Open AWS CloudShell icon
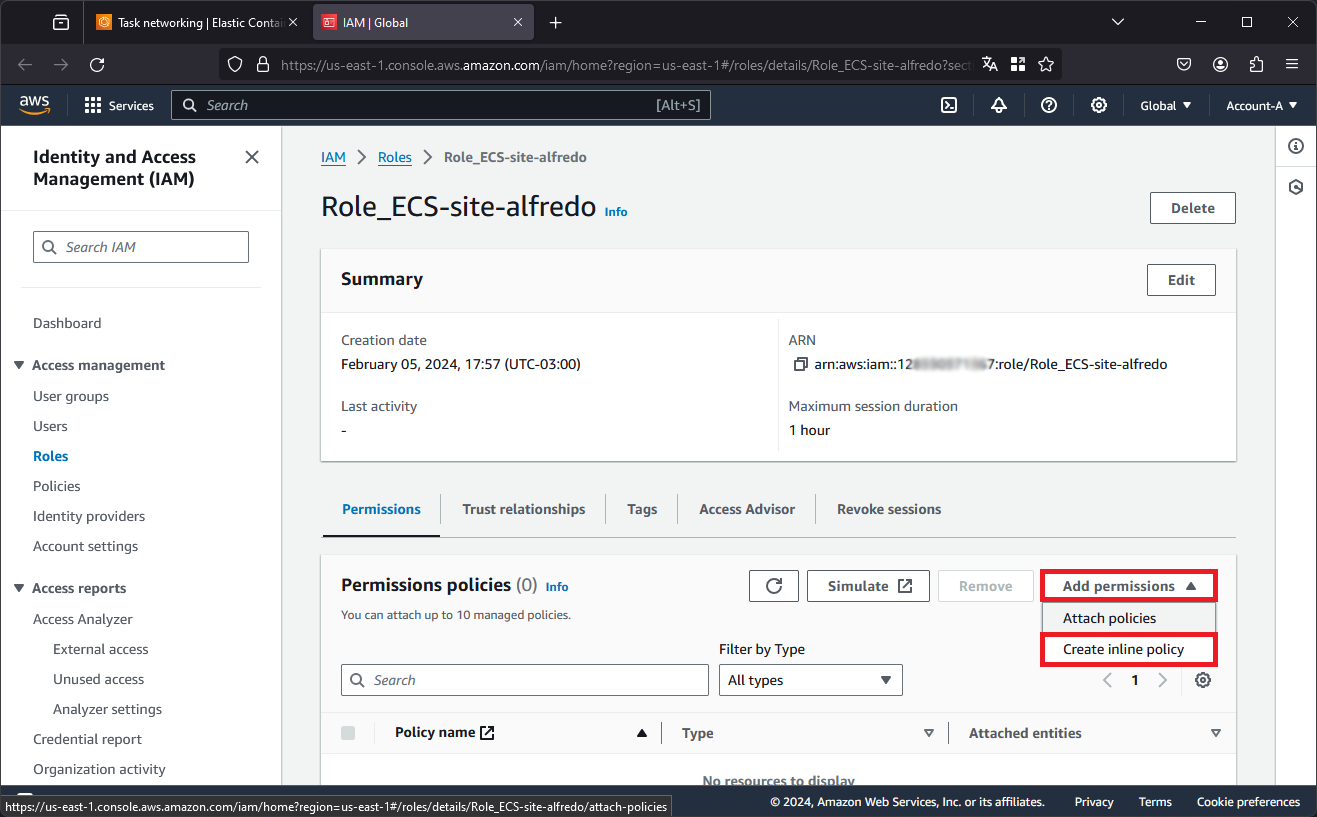This screenshot has width=1317, height=817. pos(949,105)
